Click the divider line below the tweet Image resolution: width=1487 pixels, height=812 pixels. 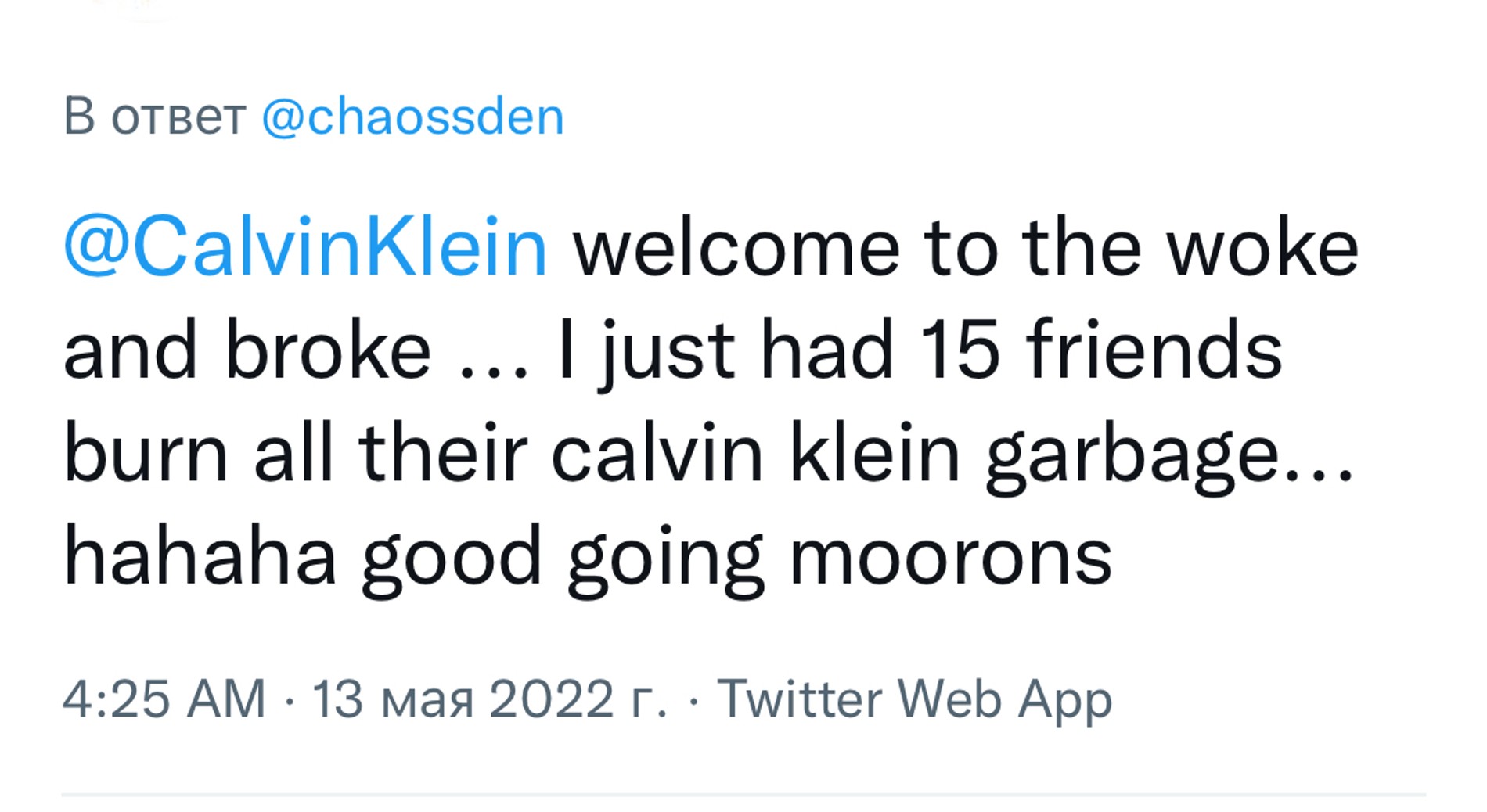(743, 795)
